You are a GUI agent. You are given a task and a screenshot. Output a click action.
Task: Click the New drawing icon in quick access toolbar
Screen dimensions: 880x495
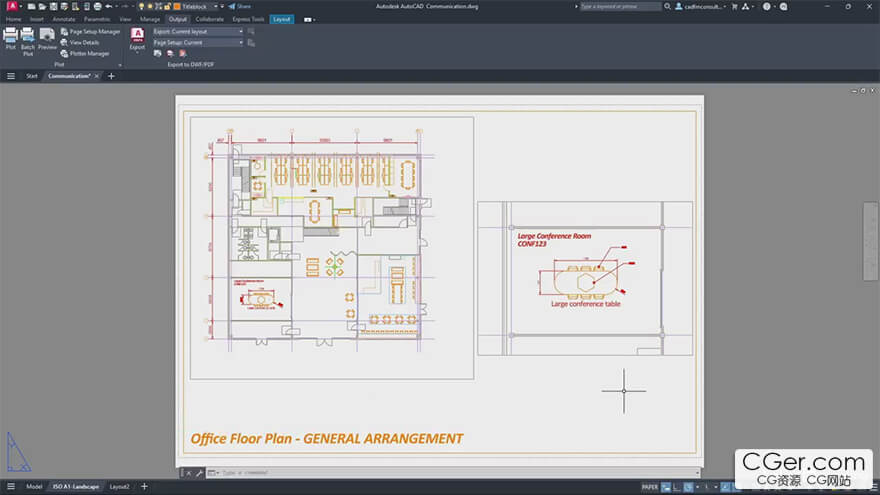(x=31, y=7)
